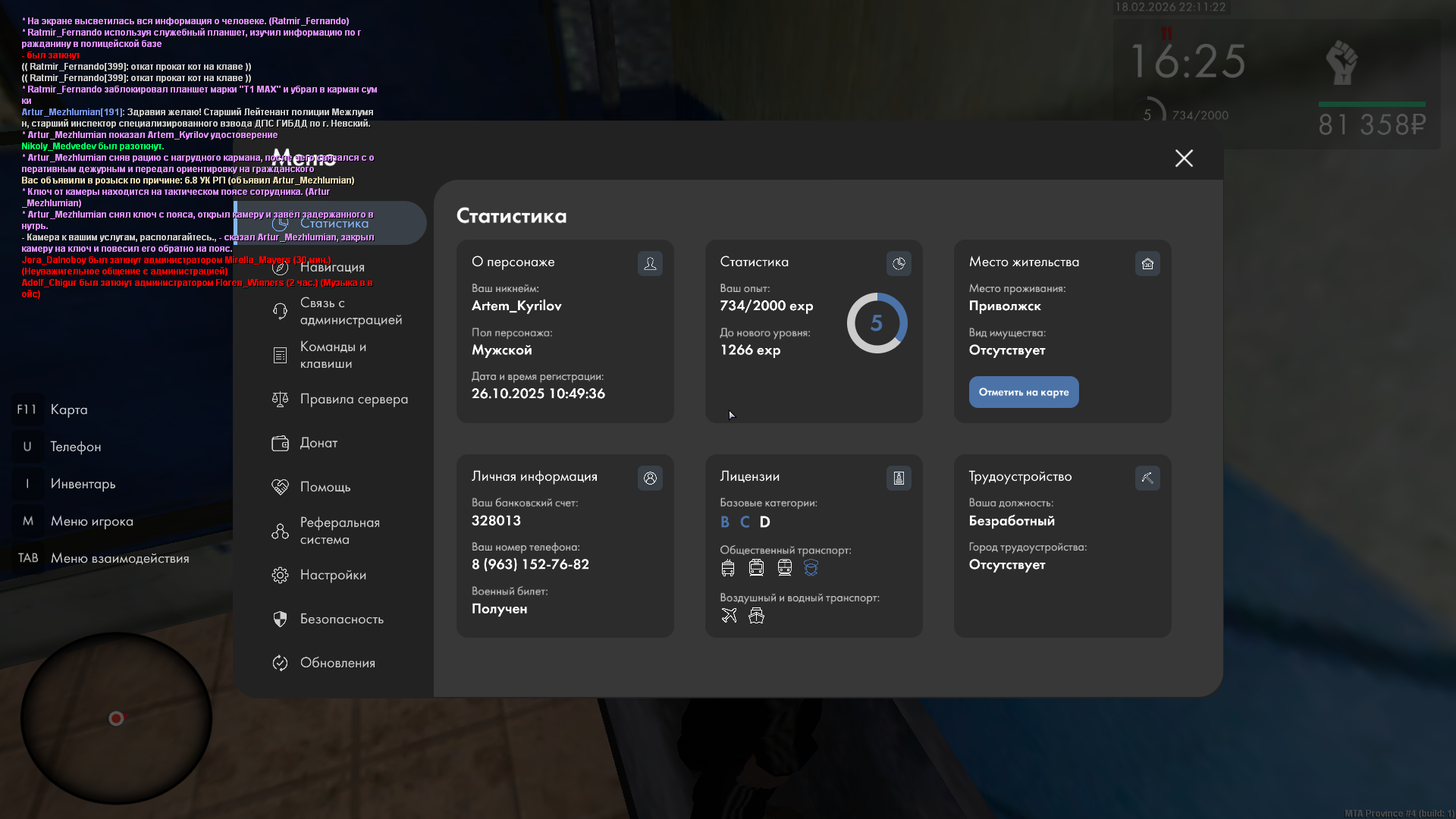Click the circular level 5 progress ring
Image resolution: width=1456 pixels, height=819 pixels.
(x=877, y=323)
